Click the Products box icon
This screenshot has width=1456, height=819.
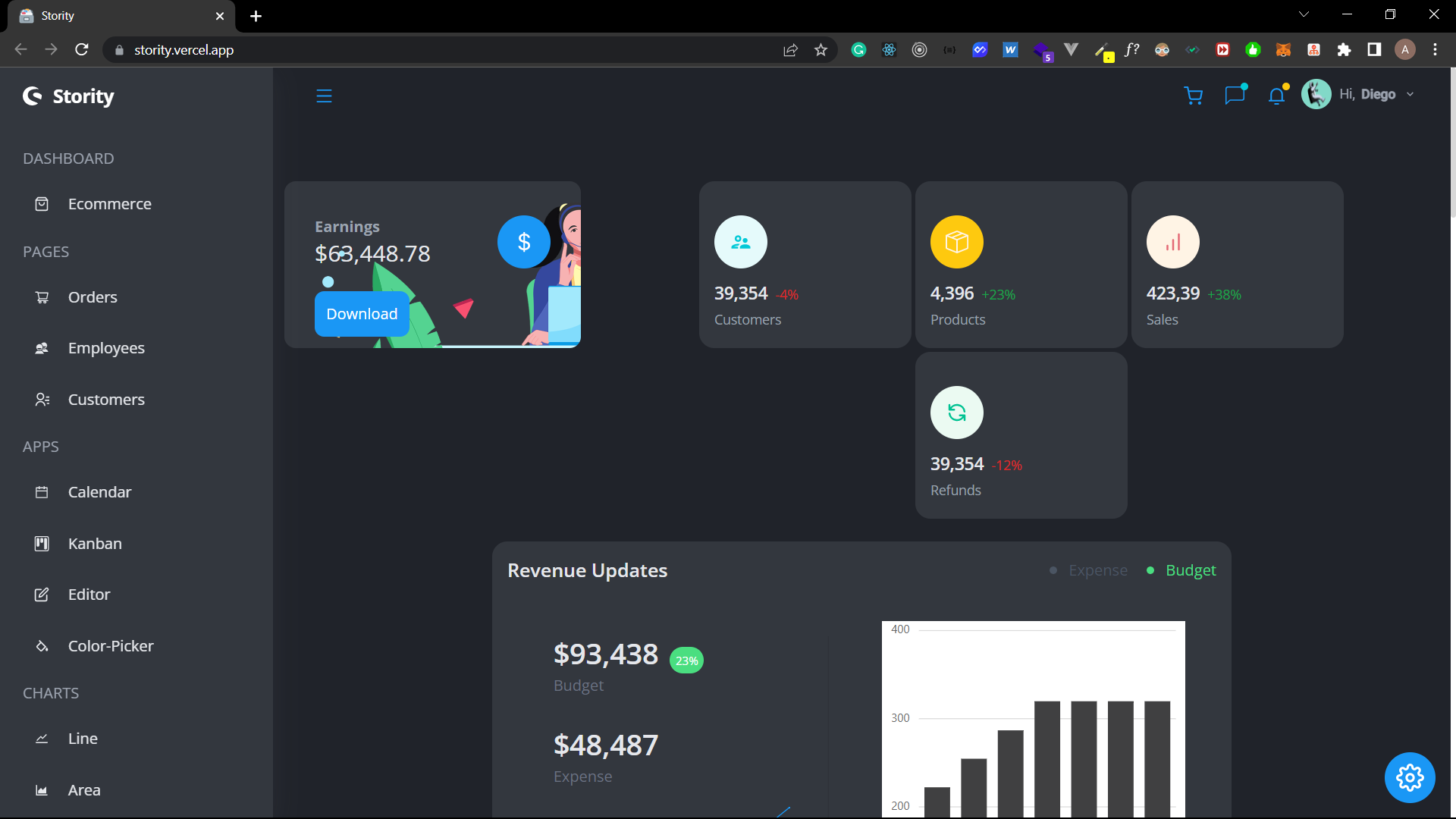tap(956, 242)
